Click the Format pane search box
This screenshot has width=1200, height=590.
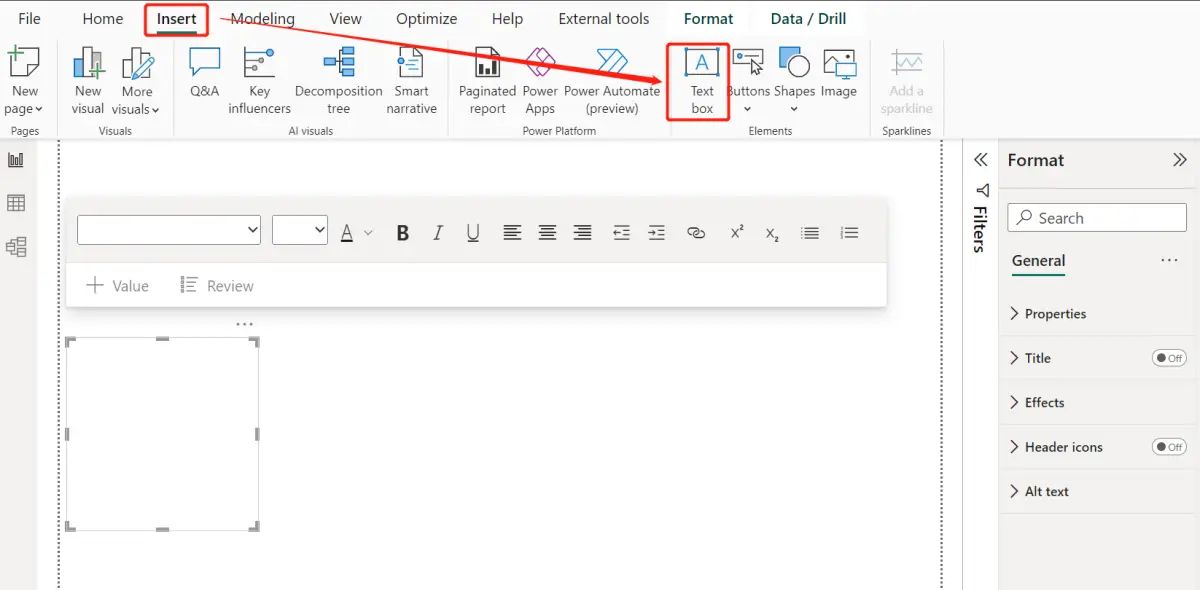(x=1096, y=217)
